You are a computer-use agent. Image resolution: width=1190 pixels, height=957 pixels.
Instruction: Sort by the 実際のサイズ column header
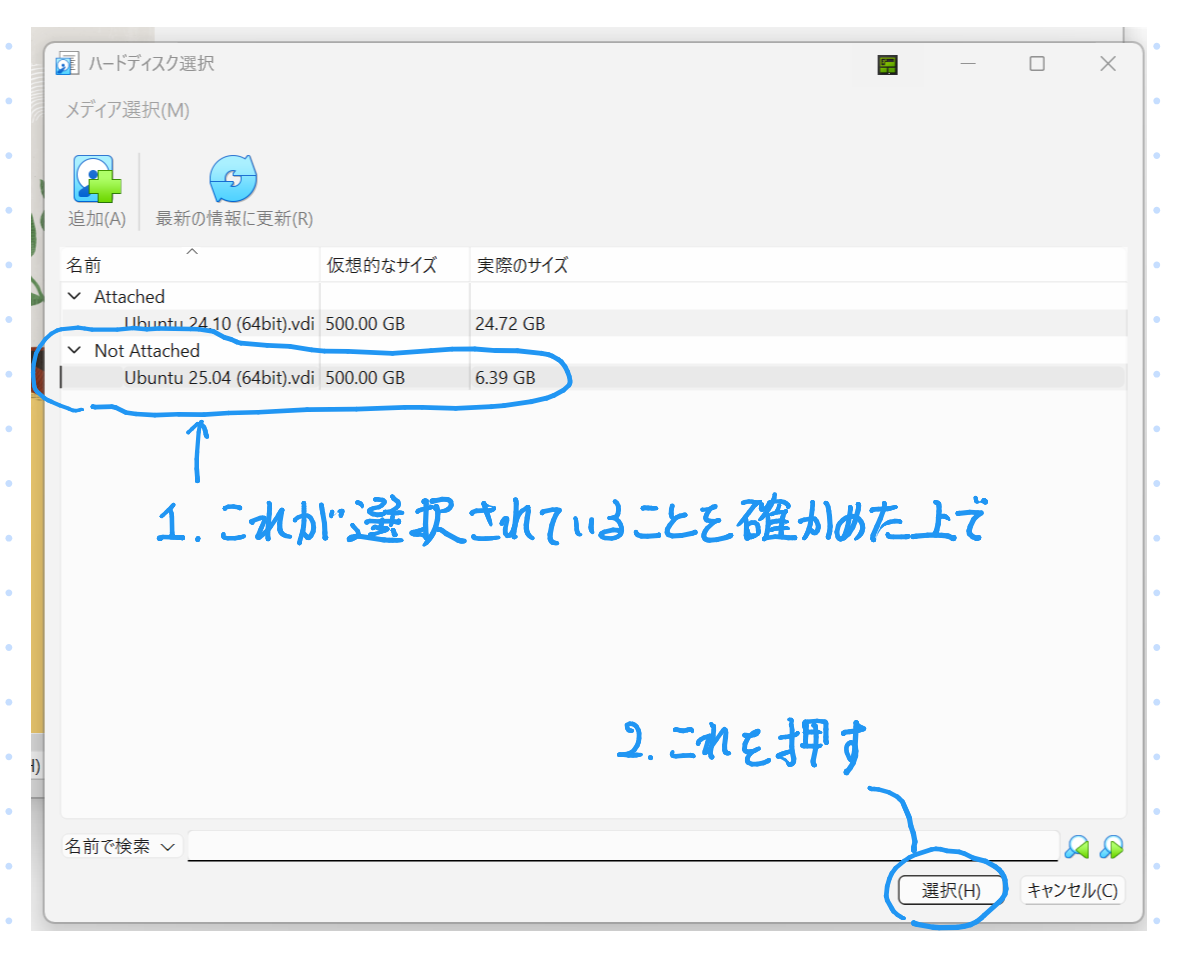[x=522, y=265]
